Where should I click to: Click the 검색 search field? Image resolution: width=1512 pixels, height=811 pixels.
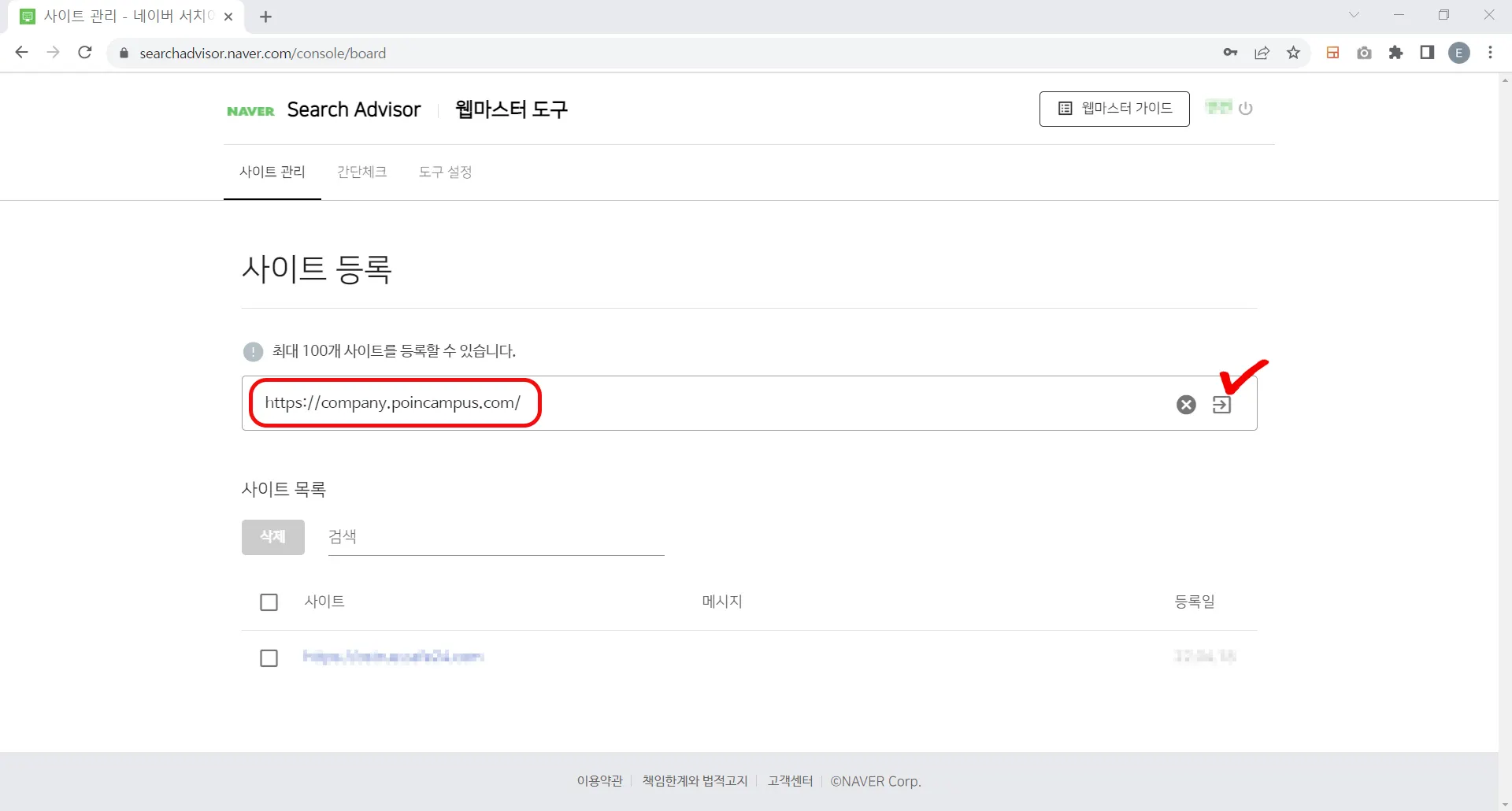(x=496, y=537)
